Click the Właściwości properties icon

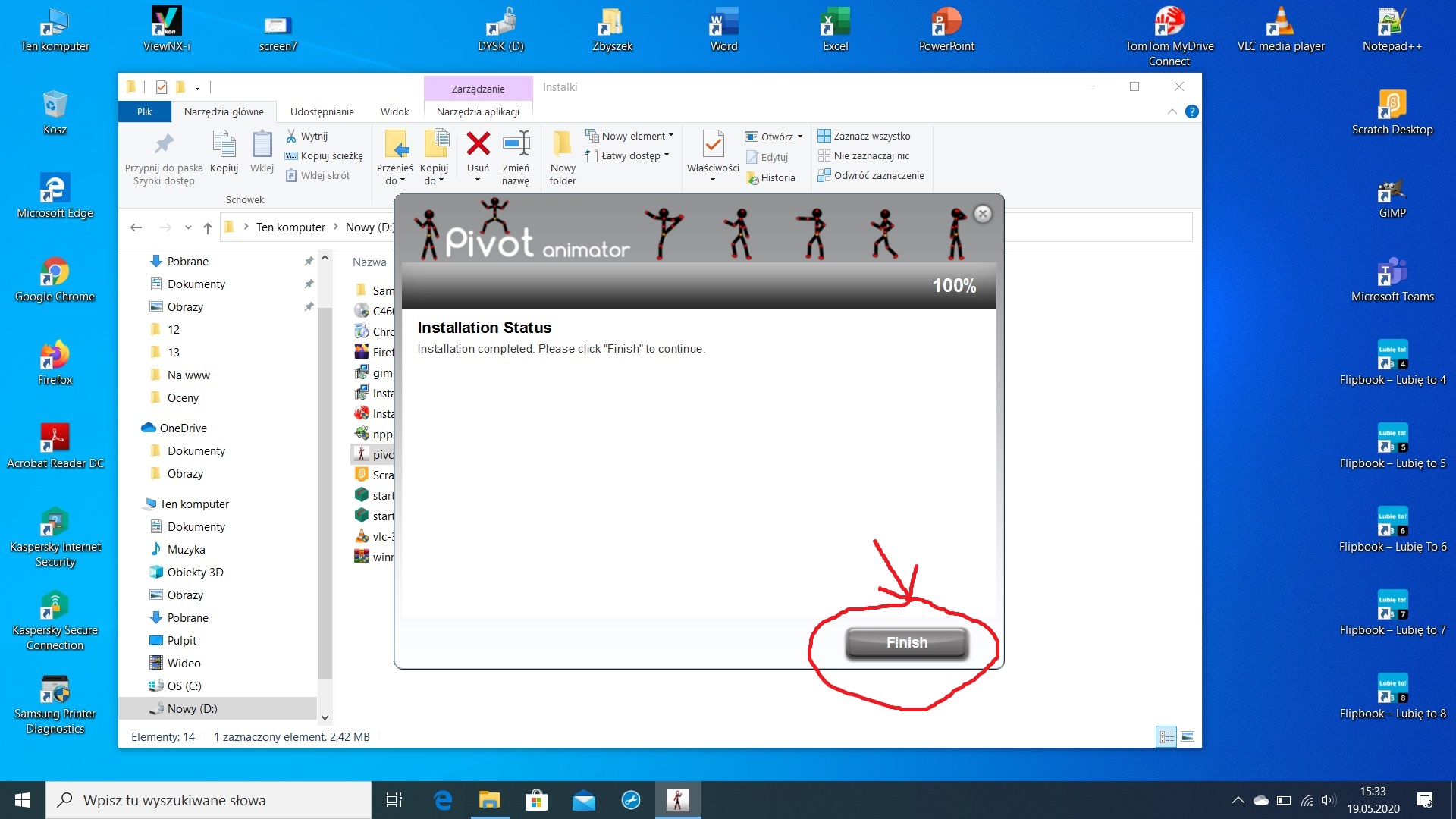[x=713, y=143]
